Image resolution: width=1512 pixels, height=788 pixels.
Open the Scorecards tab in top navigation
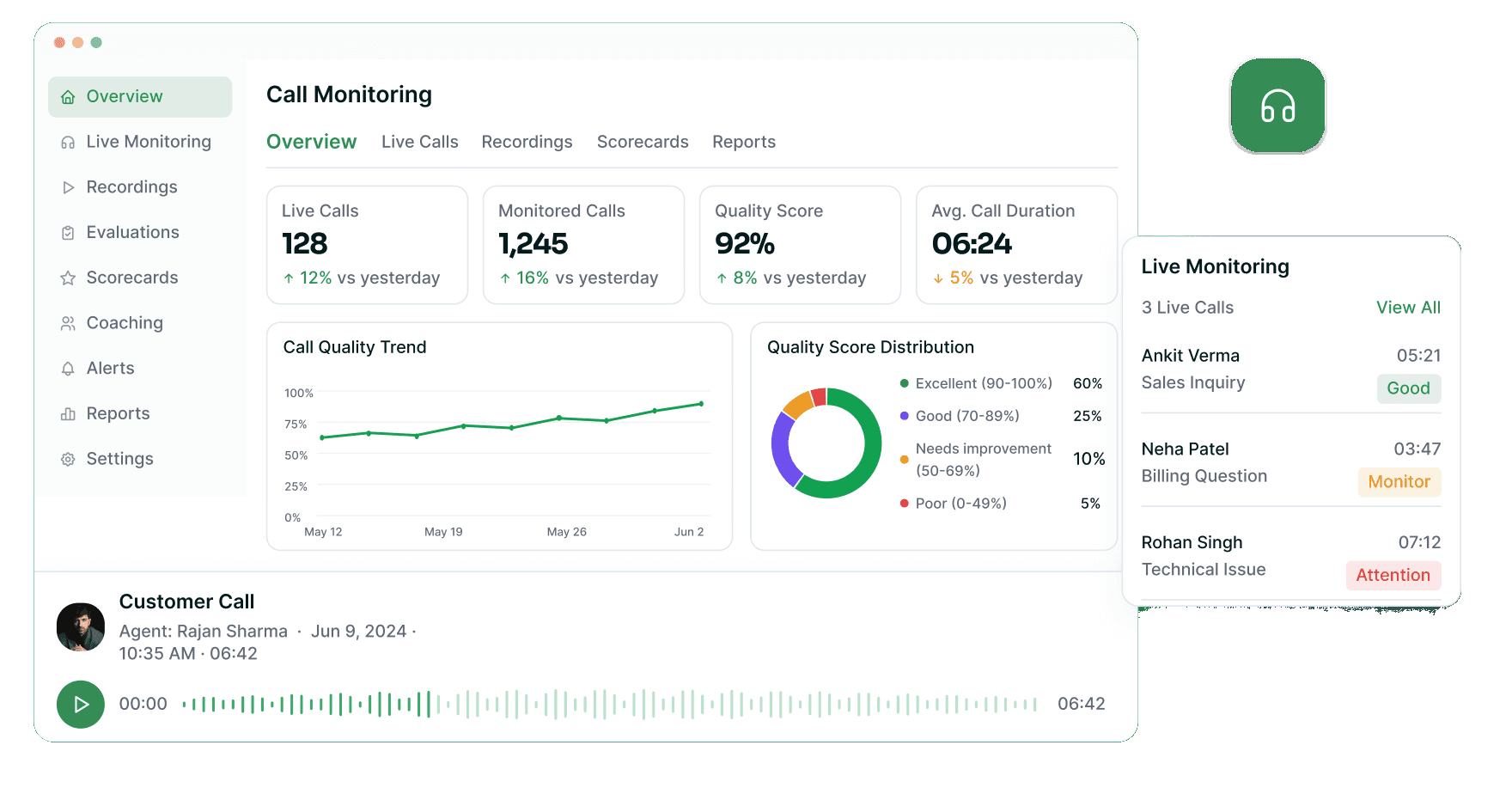tap(643, 142)
